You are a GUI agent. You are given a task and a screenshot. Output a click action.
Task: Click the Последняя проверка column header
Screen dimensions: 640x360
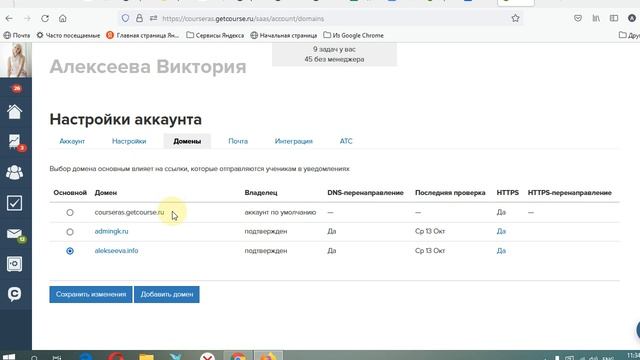point(450,193)
